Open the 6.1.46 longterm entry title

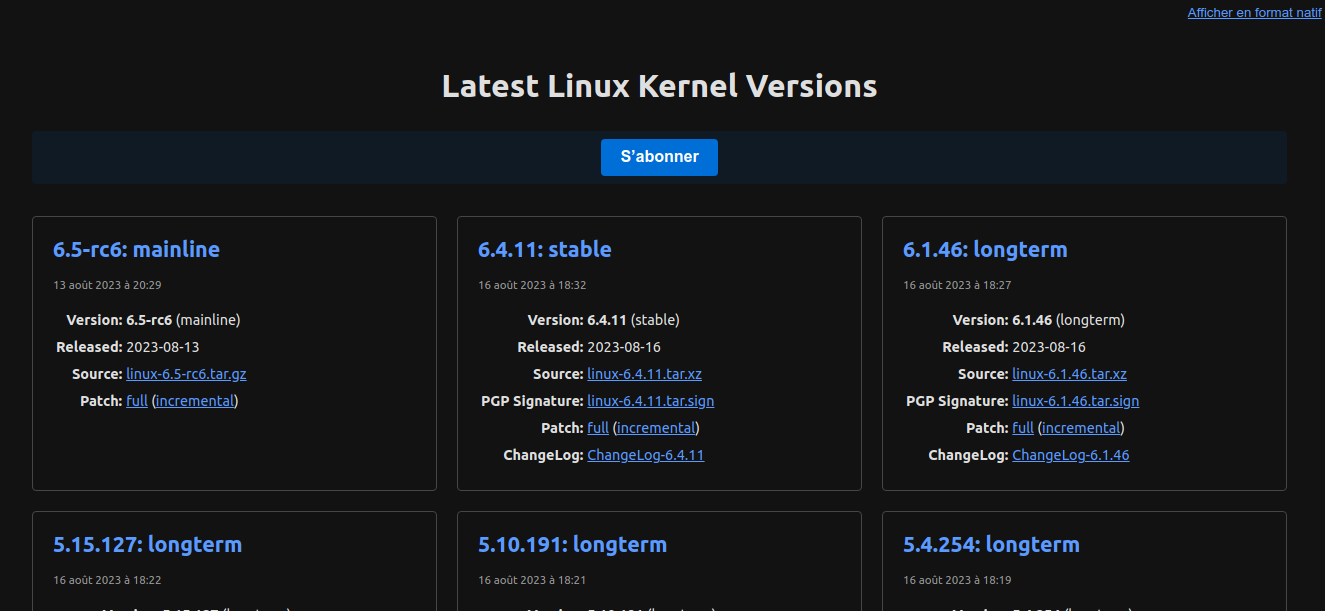(985, 249)
